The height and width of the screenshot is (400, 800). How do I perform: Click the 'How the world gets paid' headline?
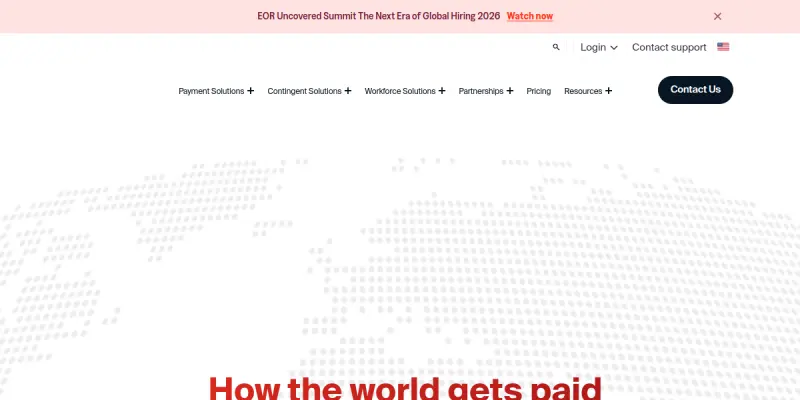pos(405,388)
